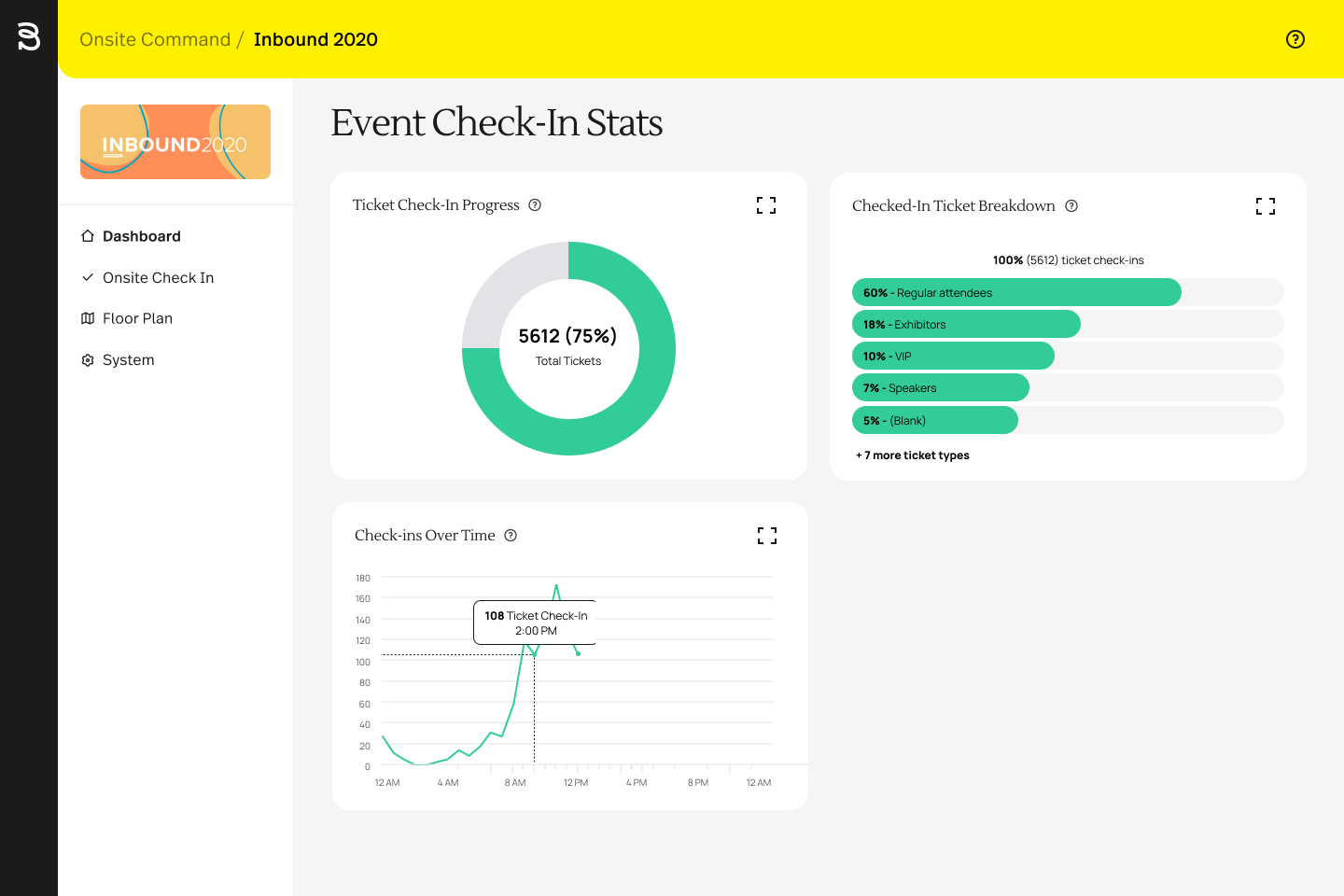
Task: Click the Regular attendees 60% bar
Action: pyautogui.click(x=1016, y=292)
